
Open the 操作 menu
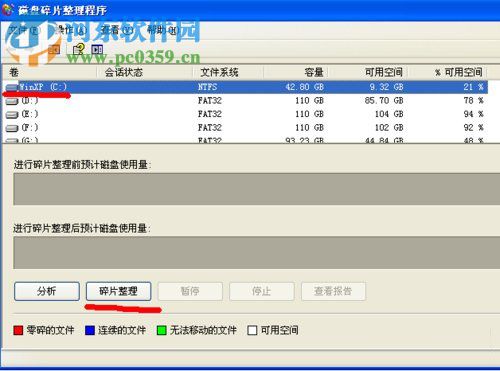72,30
